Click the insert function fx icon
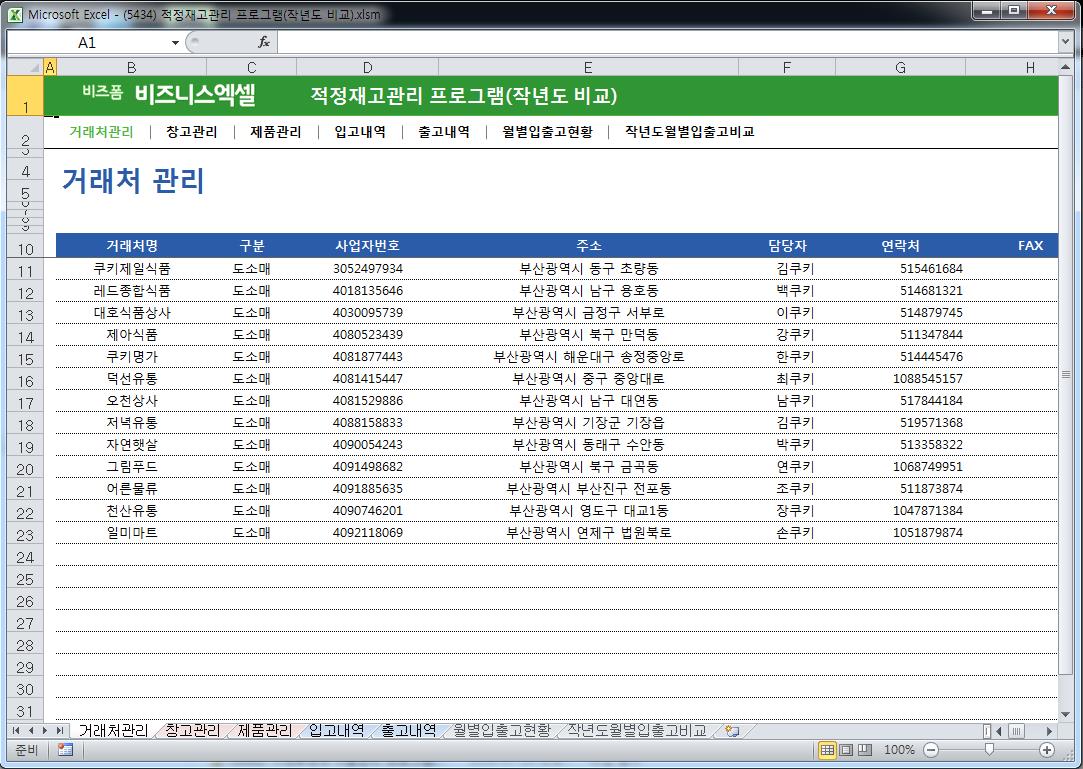Image resolution: width=1083 pixels, height=769 pixels. point(264,42)
